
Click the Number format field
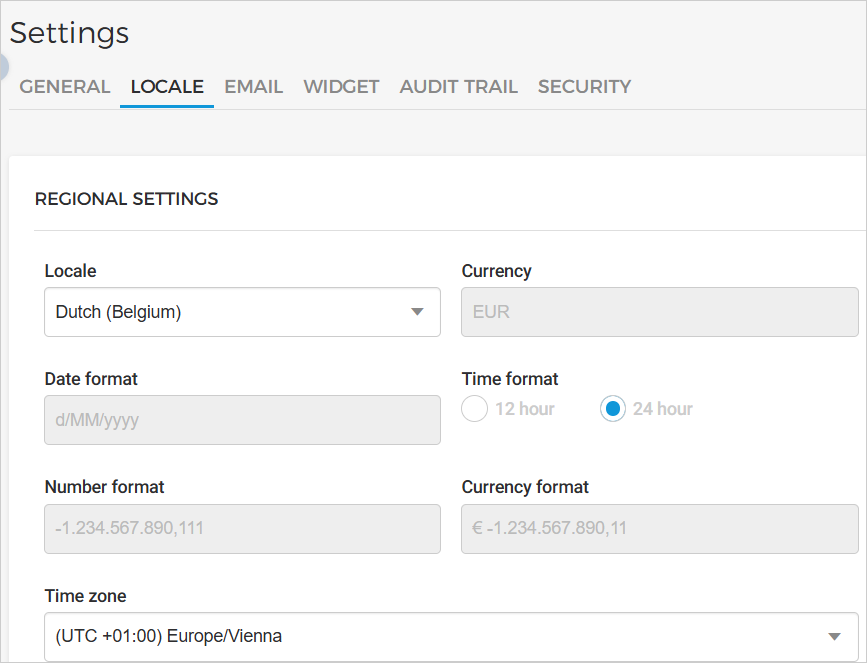(242, 528)
